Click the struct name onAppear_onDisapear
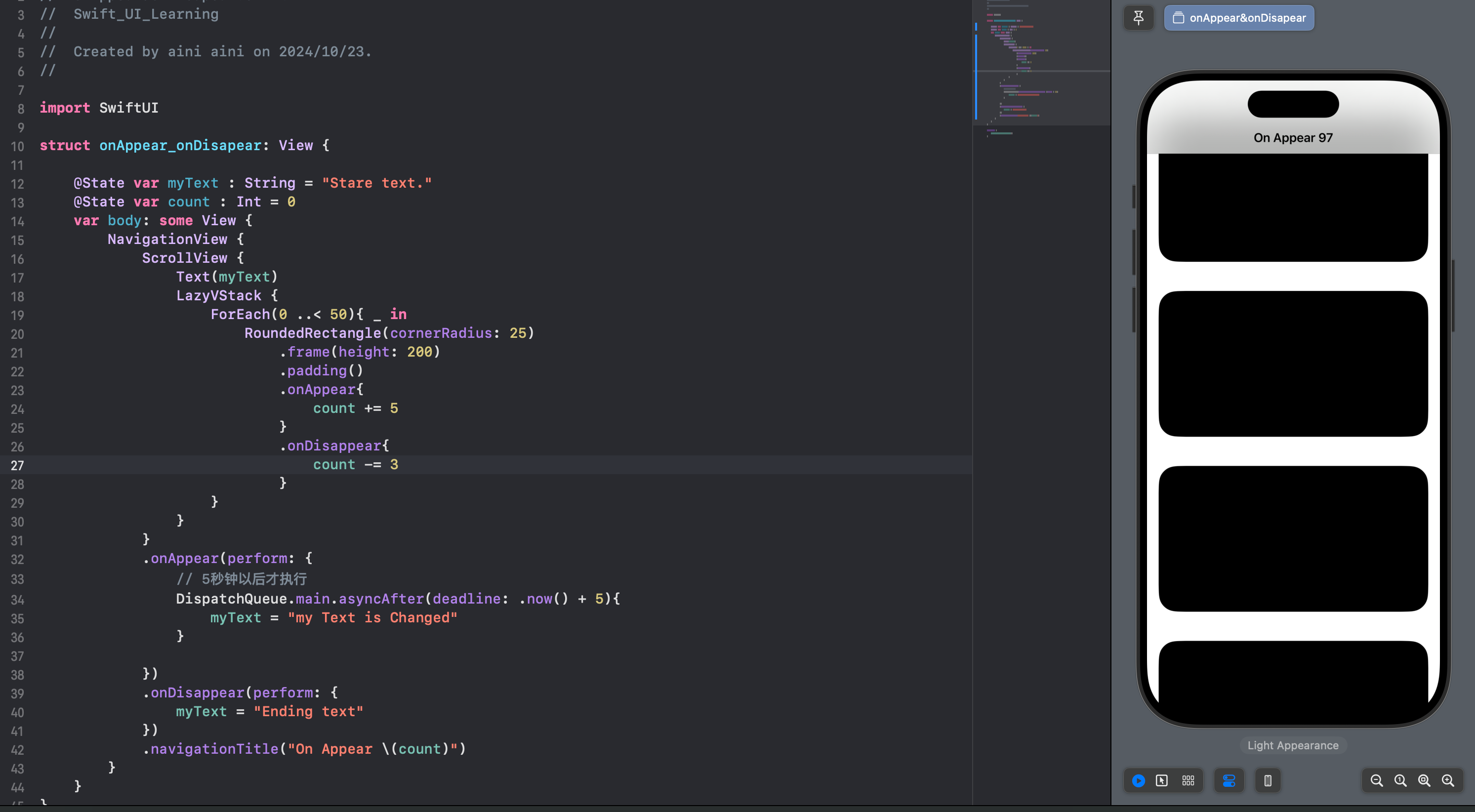1475x812 pixels. [x=180, y=145]
